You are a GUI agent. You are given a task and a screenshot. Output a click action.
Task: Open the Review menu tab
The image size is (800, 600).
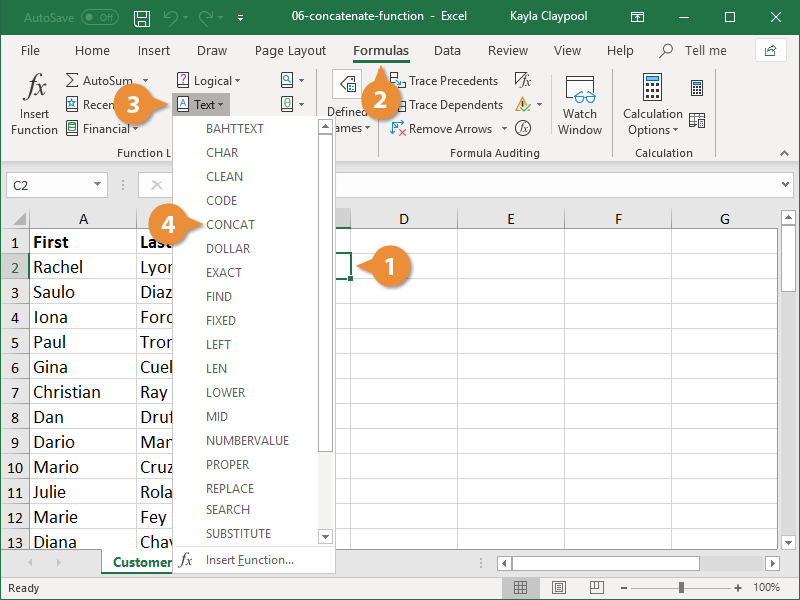[x=507, y=50]
